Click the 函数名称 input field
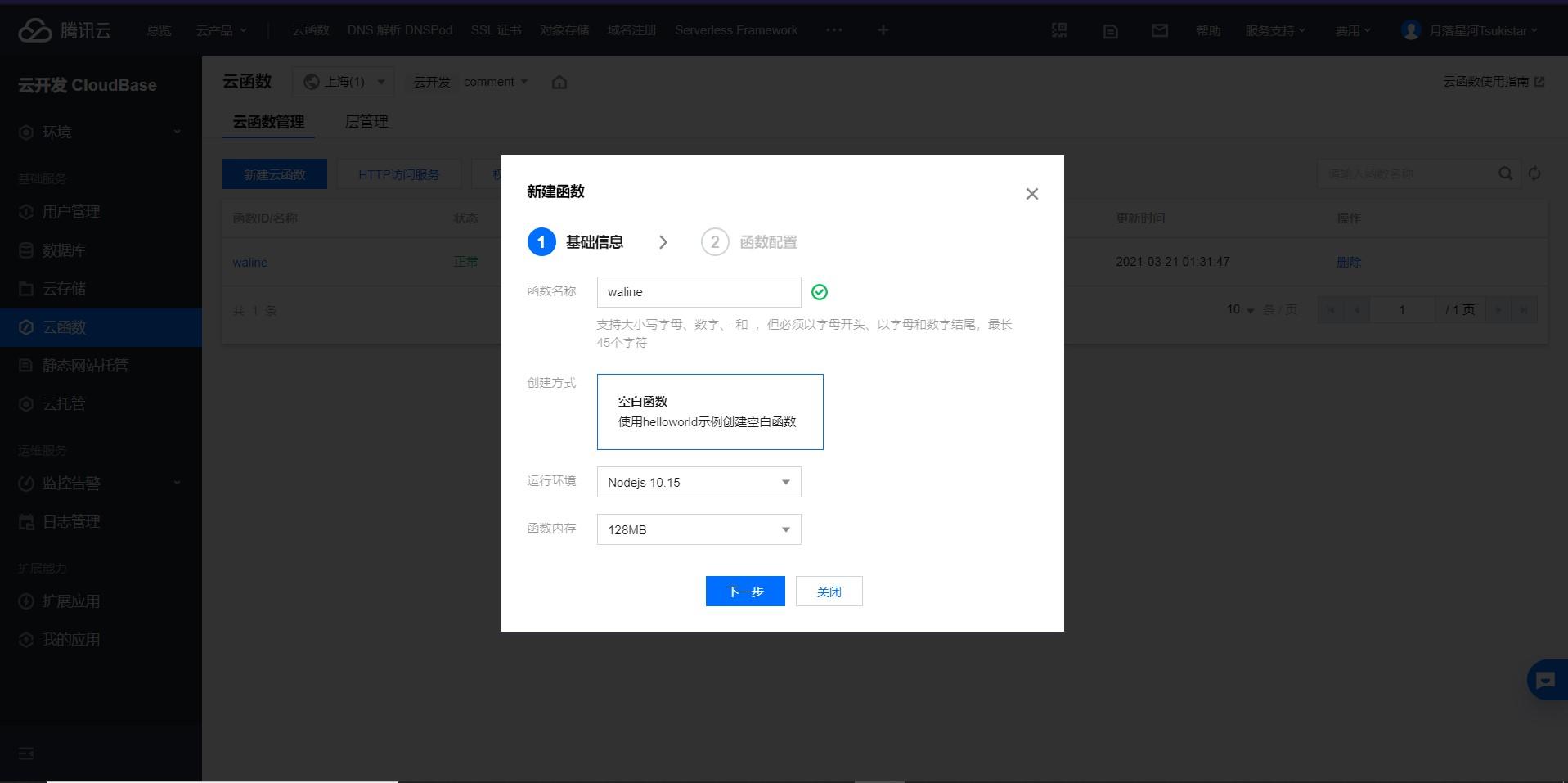 coord(699,292)
